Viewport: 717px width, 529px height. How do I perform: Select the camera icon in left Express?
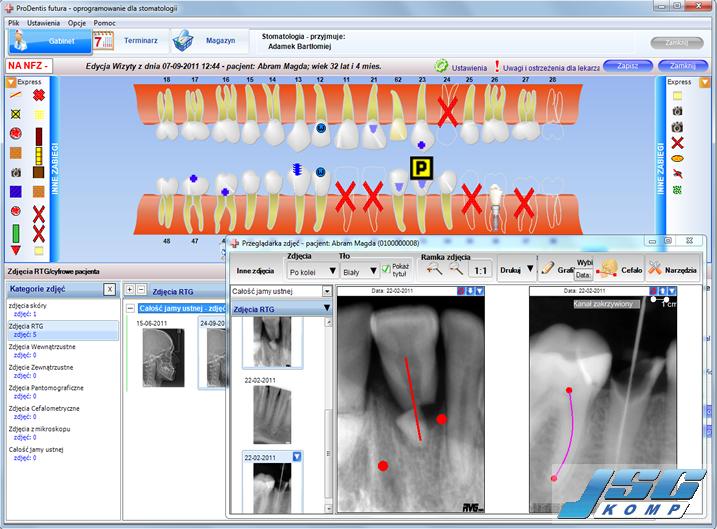point(16,172)
